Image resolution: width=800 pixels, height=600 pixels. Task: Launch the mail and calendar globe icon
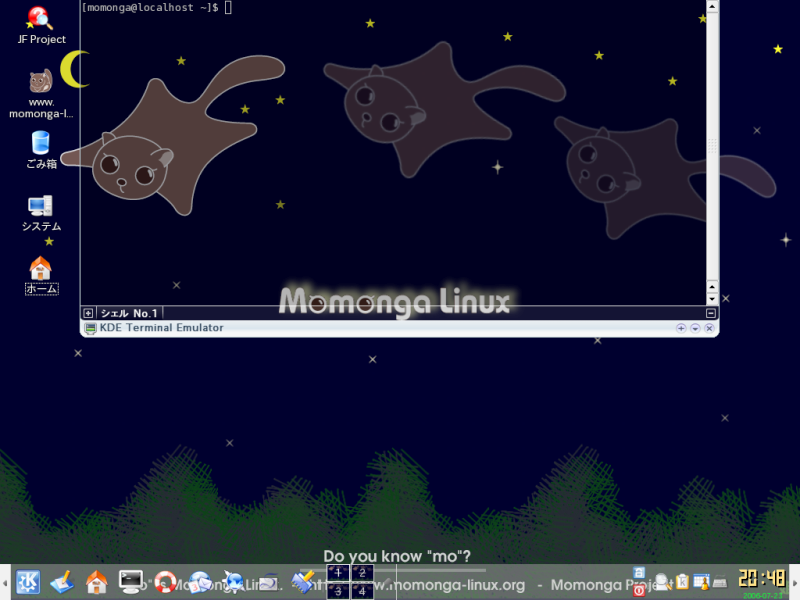pyautogui.click(x=199, y=582)
